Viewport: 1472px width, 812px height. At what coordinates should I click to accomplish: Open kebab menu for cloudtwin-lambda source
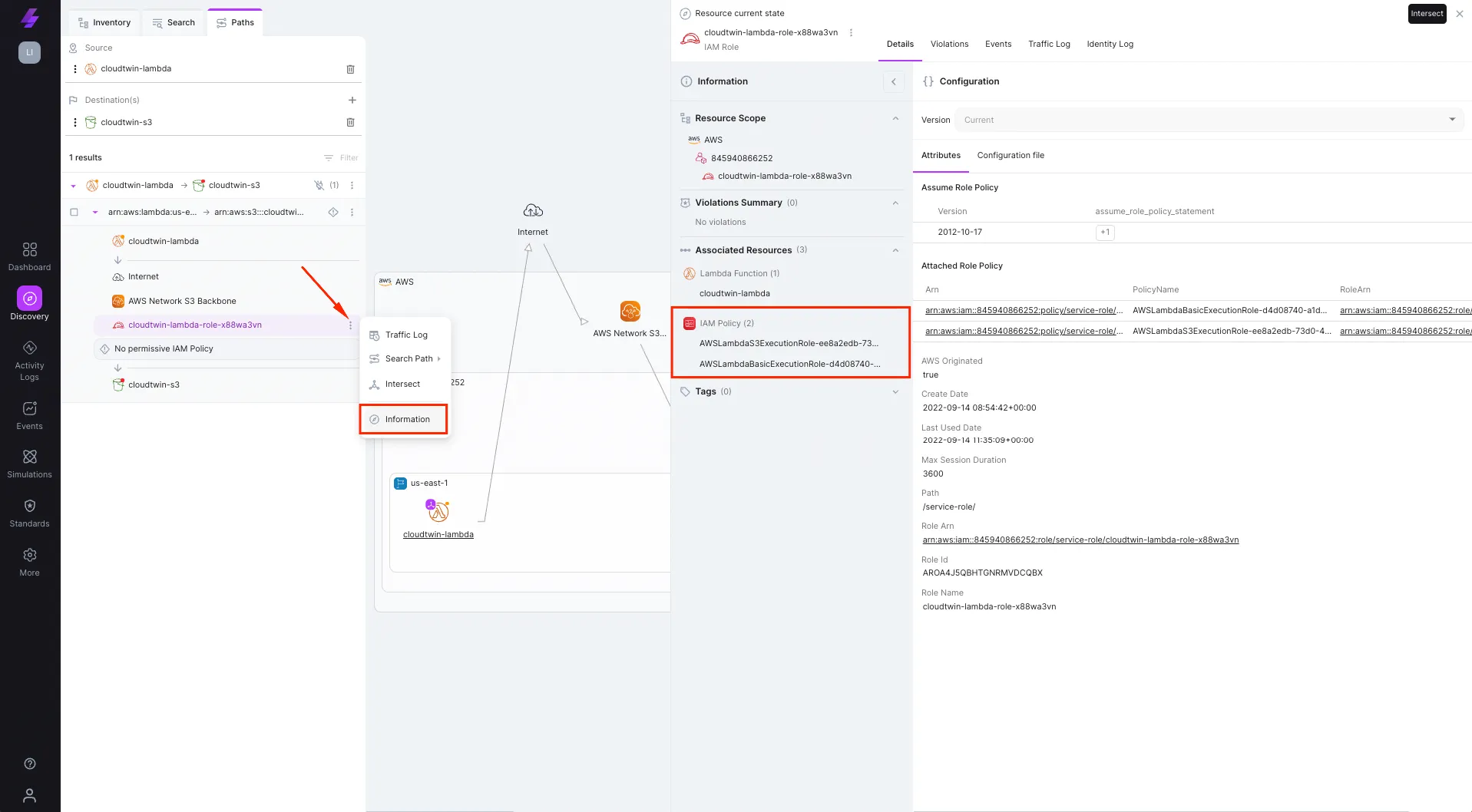(74, 69)
